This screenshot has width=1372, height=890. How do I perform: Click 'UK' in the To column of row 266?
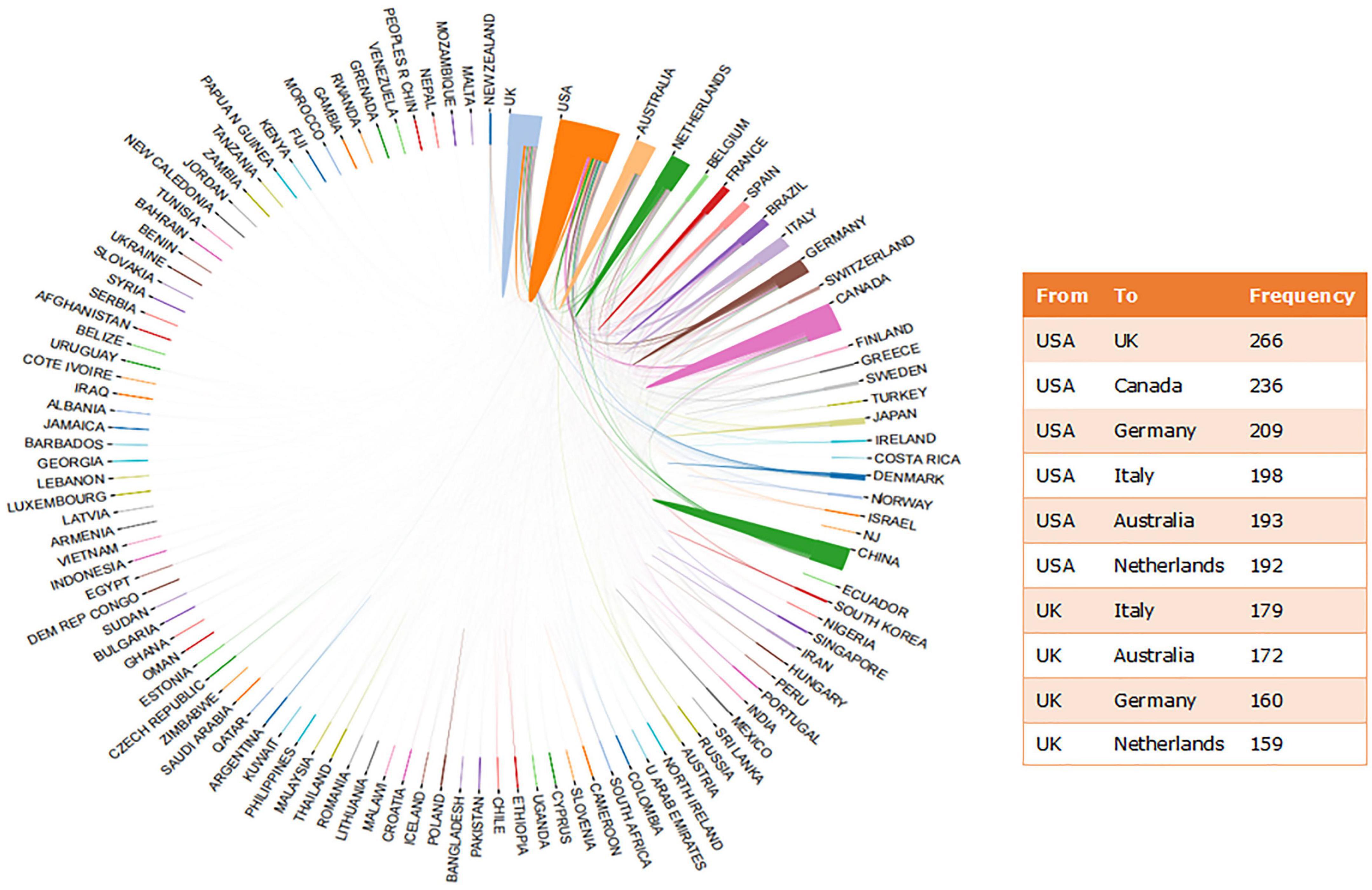[1126, 340]
